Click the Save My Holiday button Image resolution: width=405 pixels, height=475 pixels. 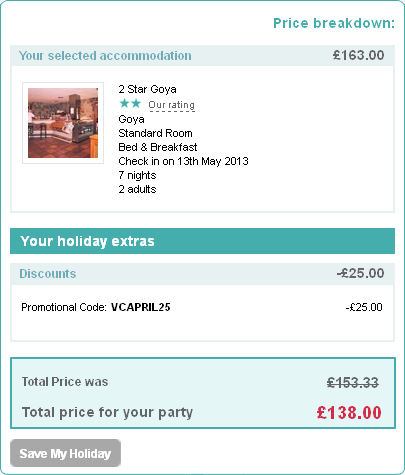pos(65,453)
